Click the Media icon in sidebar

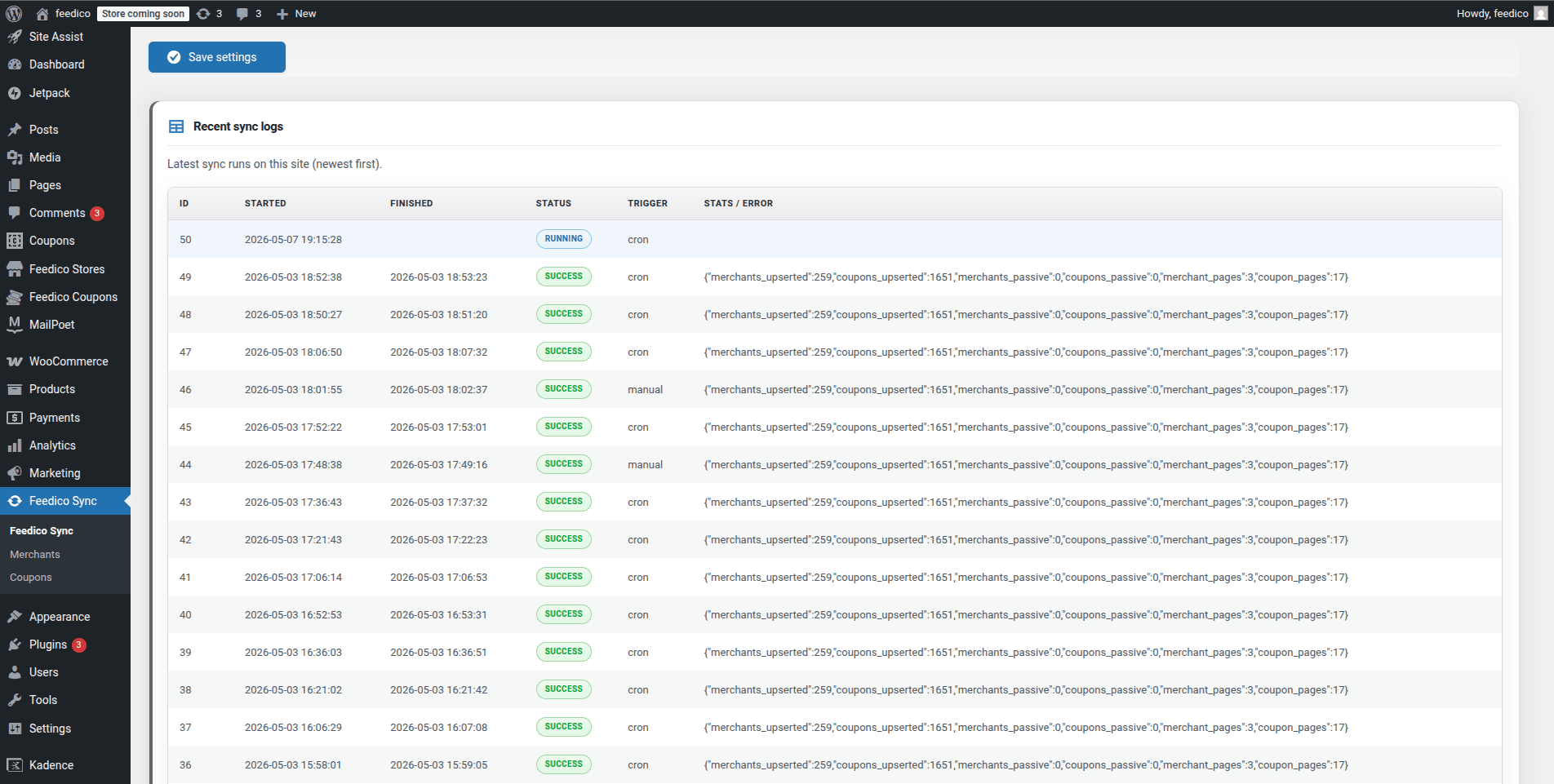[15, 157]
